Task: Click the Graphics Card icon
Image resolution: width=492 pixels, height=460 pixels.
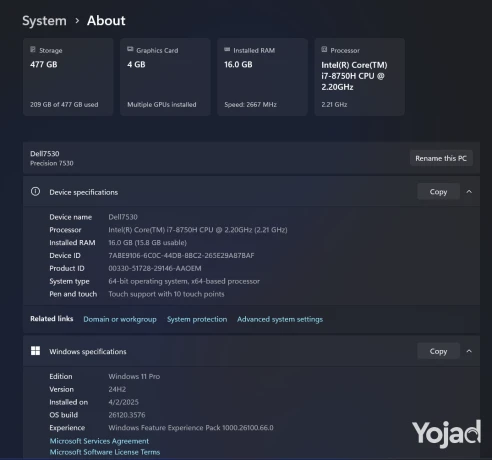Action: pos(130,50)
